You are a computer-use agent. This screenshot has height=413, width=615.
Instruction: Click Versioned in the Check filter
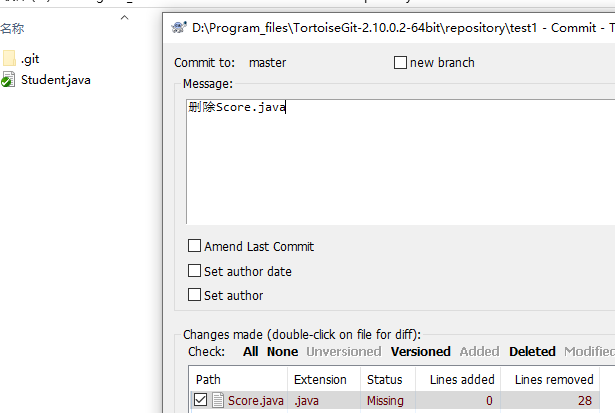(x=420, y=351)
